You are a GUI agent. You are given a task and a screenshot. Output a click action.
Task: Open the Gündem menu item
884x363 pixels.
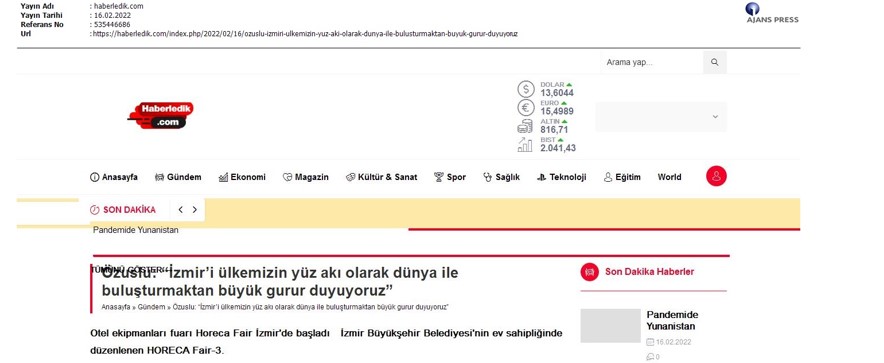point(178,177)
